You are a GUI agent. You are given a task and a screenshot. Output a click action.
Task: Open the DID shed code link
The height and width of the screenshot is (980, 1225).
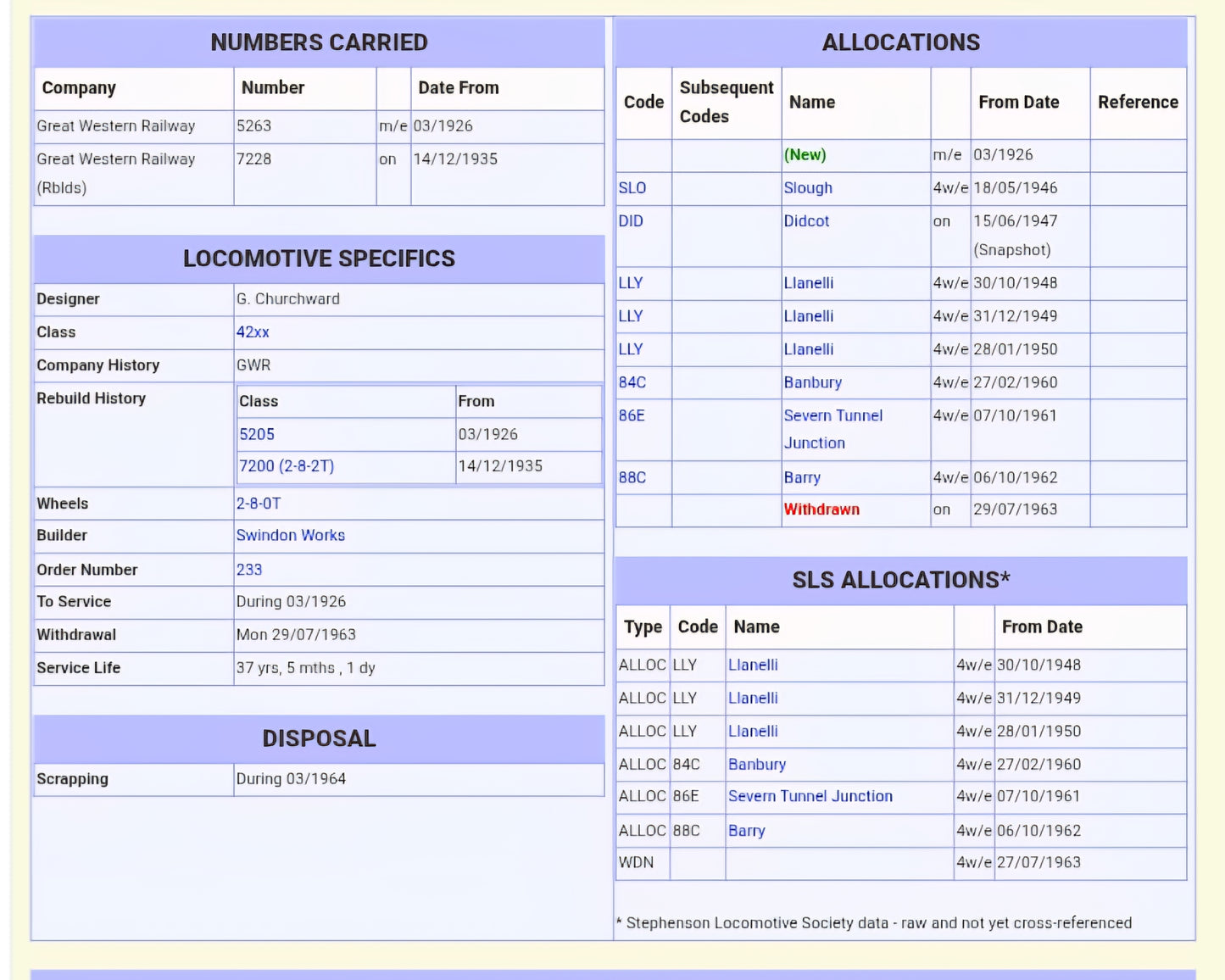point(631,221)
